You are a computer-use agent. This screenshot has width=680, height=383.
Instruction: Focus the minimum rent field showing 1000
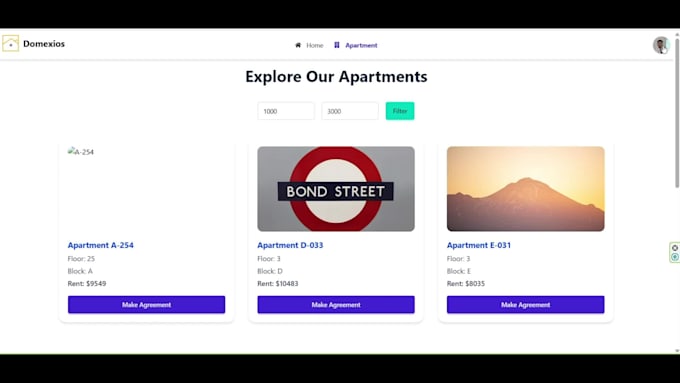pos(286,111)
